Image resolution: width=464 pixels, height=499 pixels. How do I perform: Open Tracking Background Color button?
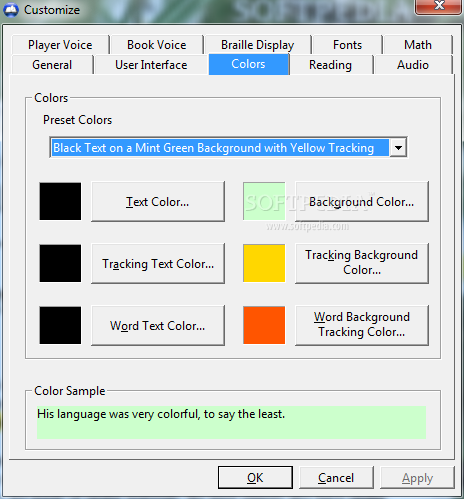click(362, 264)
